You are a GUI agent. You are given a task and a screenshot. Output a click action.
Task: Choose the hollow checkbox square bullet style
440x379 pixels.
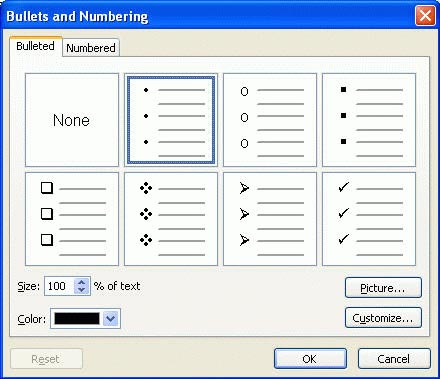coord(72,219)
